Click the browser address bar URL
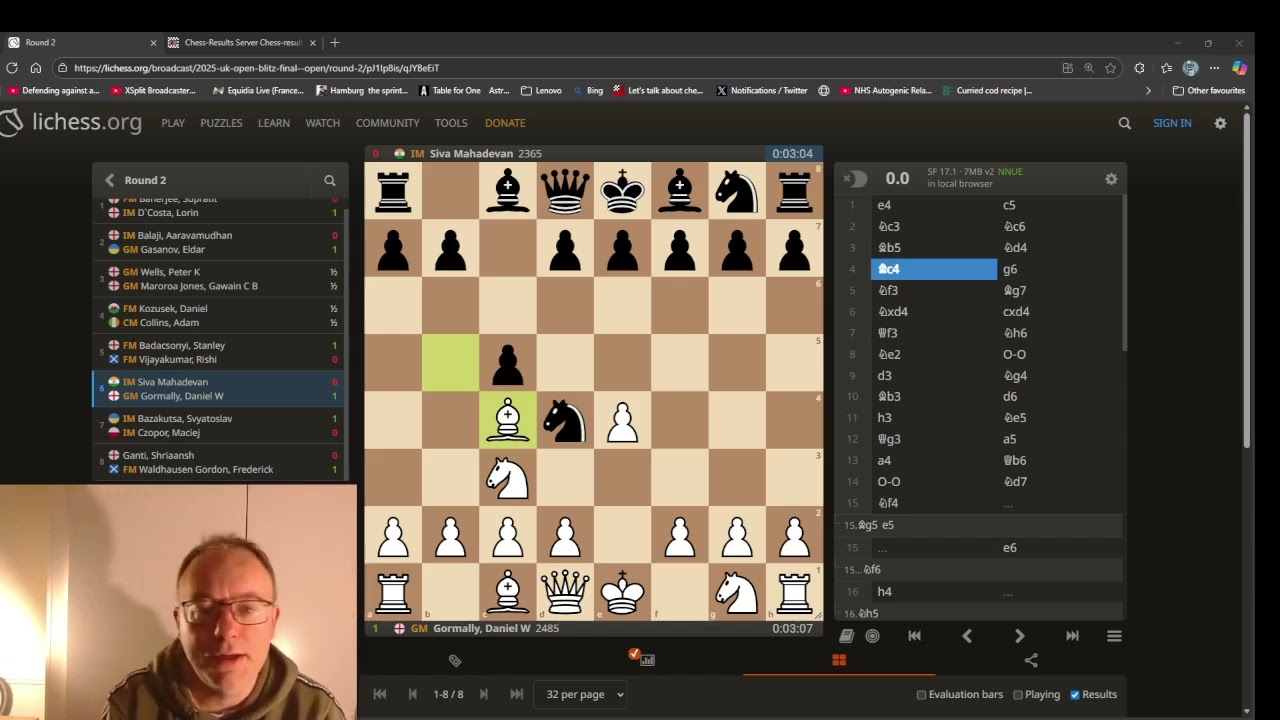Screen dimensions: 1280x720 pos(256,68)
